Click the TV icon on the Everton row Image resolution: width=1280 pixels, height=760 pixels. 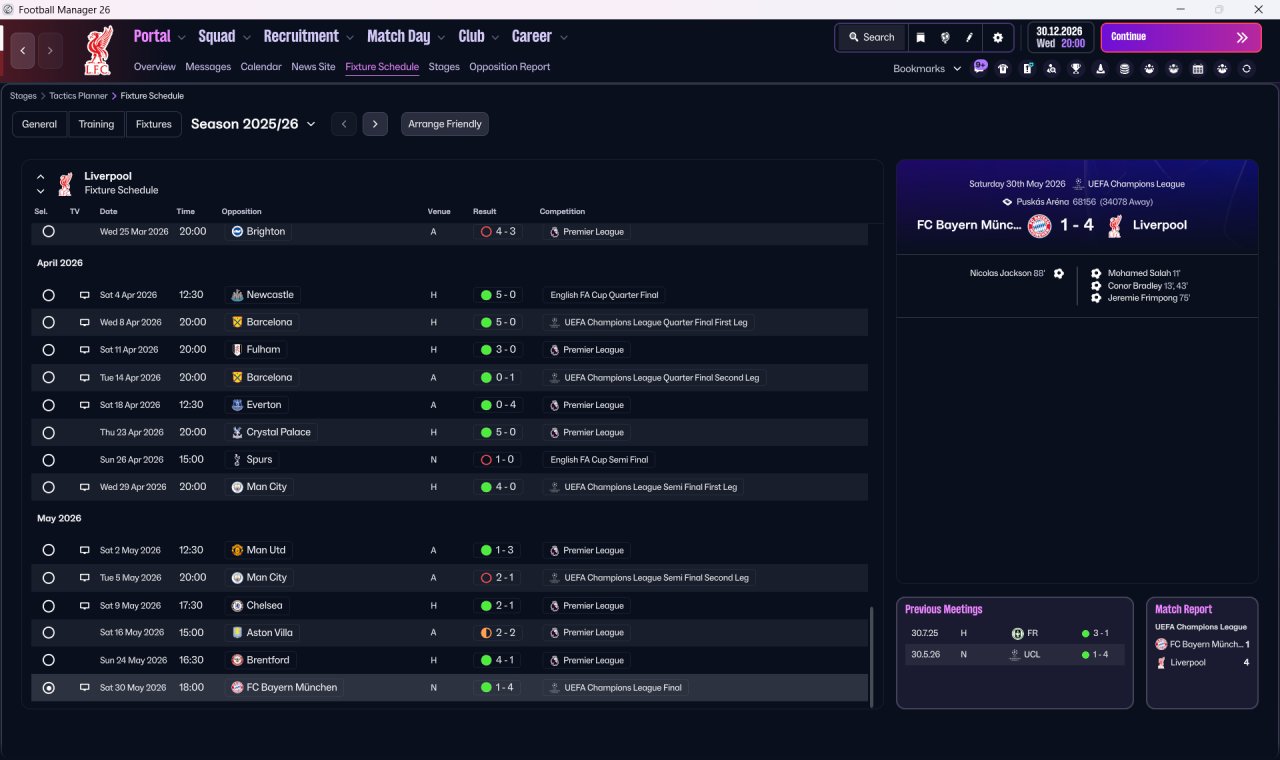[85, 405]
